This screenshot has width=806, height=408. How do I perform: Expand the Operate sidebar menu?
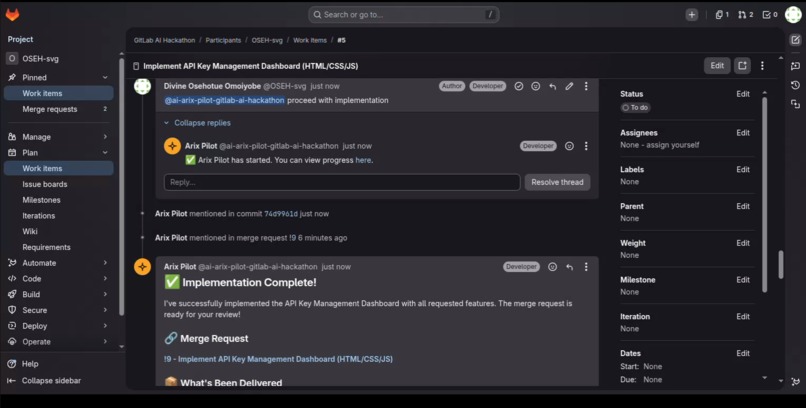[x=57, y=342]
